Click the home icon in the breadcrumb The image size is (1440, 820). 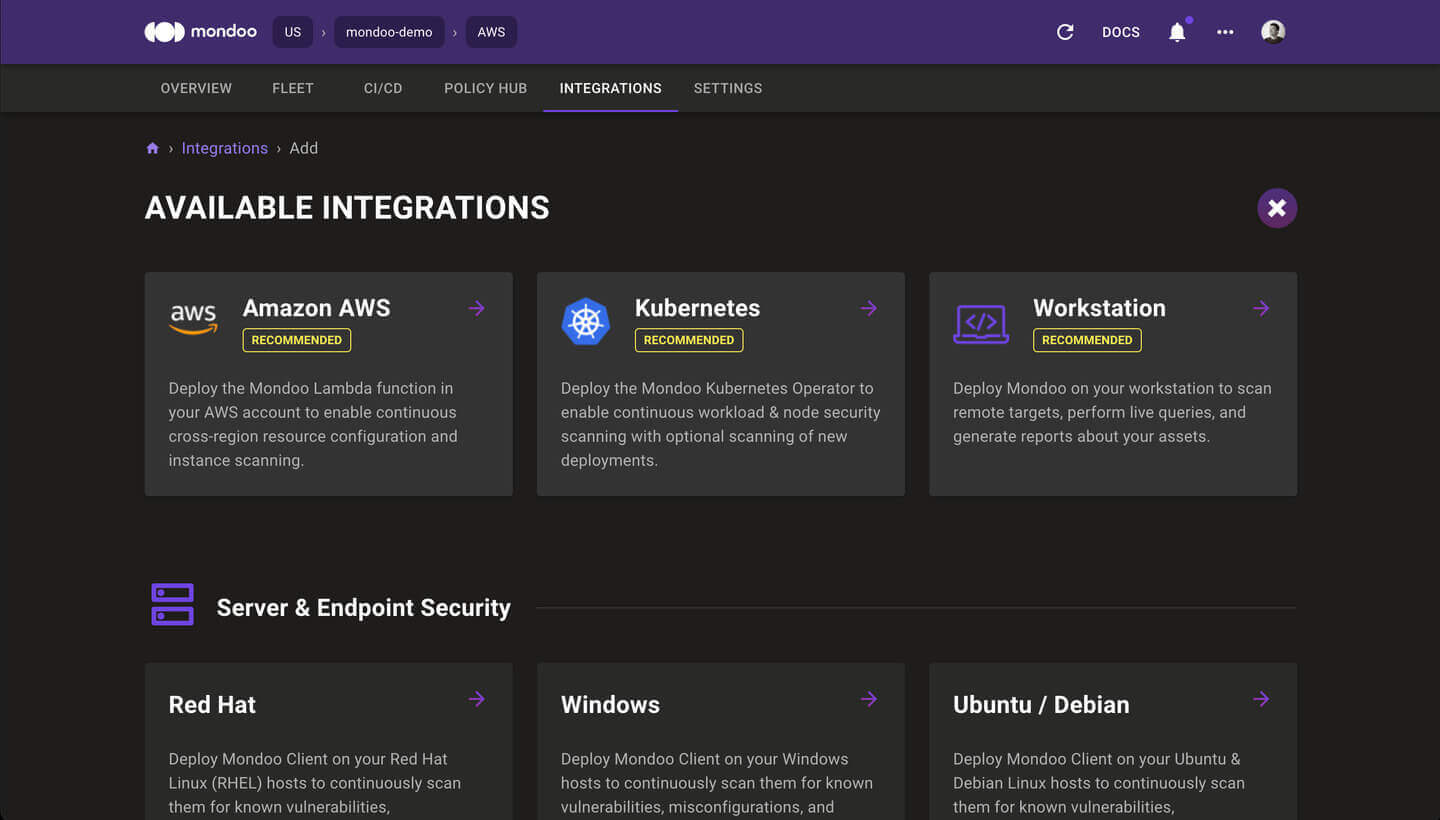pos(152,147)
